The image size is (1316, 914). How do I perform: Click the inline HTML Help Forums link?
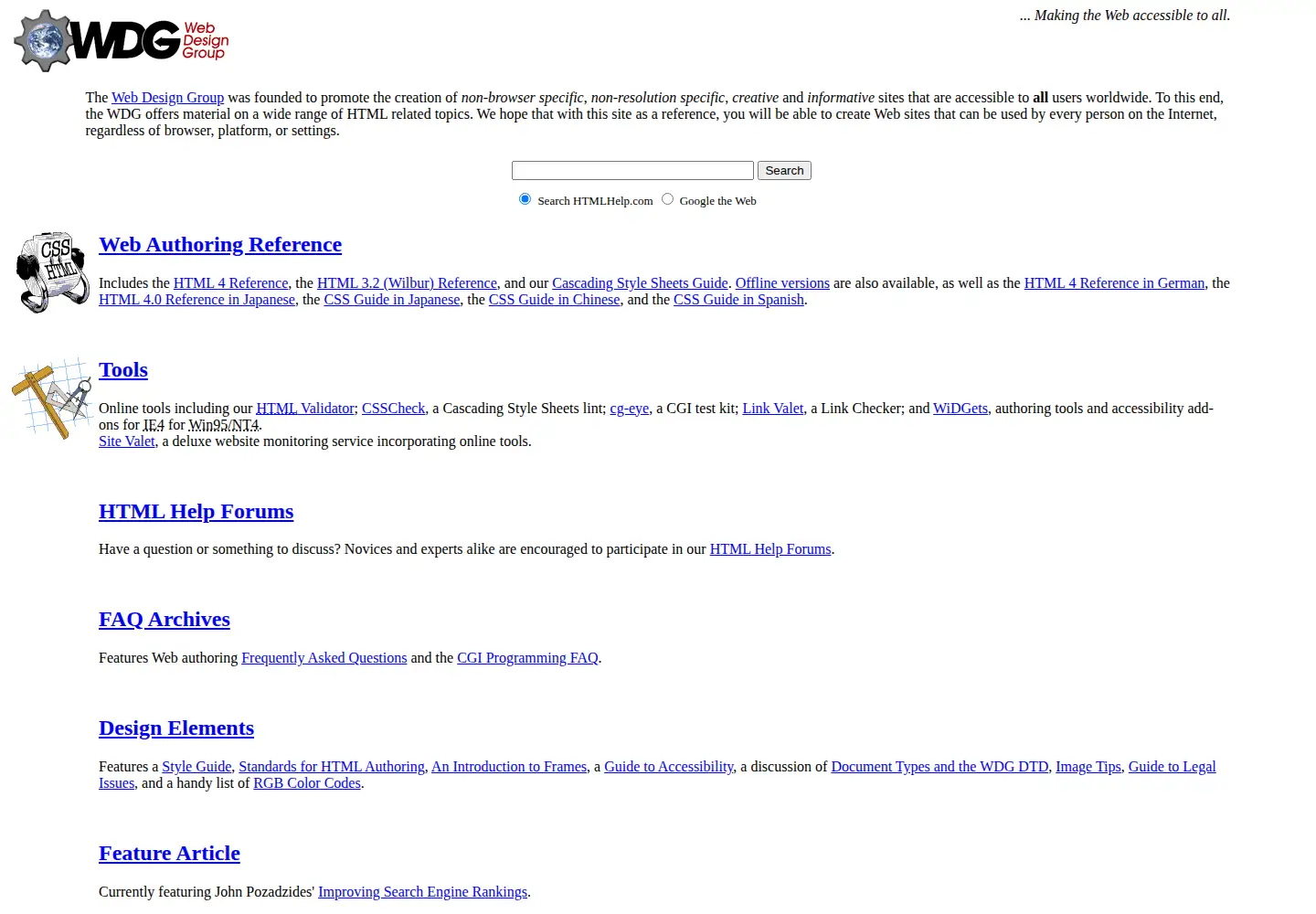(x=770, y=549)
